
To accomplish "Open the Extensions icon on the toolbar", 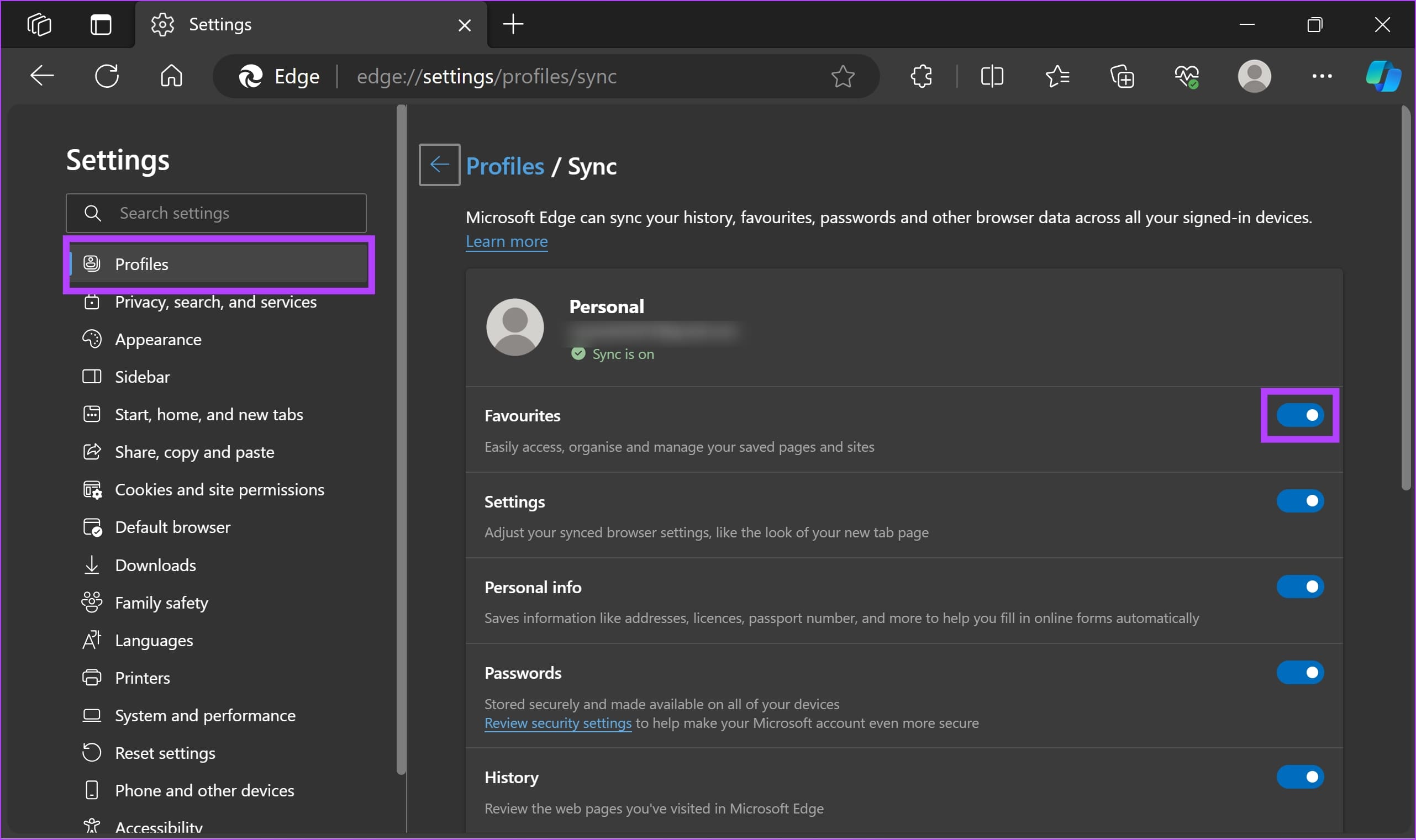I will (x=920, y=76).
